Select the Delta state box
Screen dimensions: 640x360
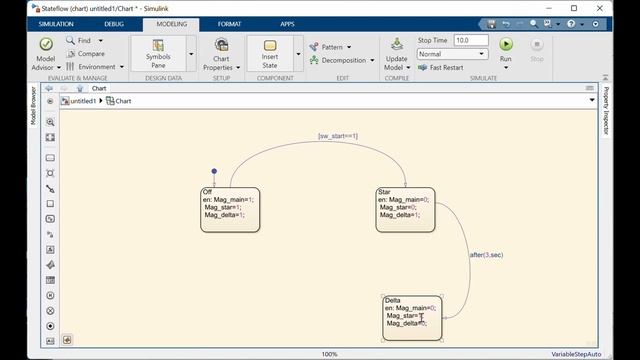(412, 318)
